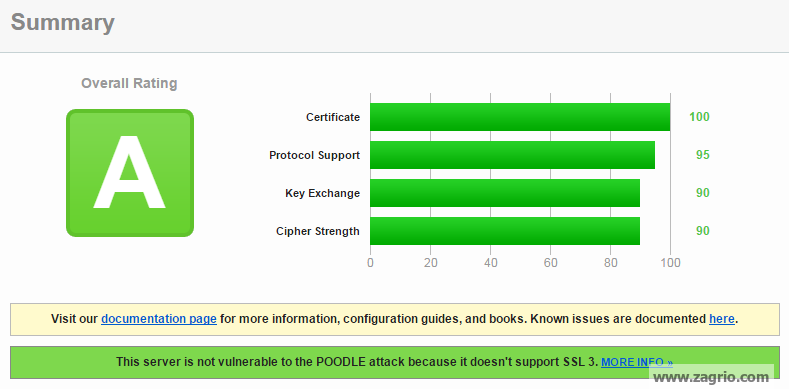The height and width of the screenshot is (389, 789).
Task: Click the Certificate label
Action: (x=333, y=117)
